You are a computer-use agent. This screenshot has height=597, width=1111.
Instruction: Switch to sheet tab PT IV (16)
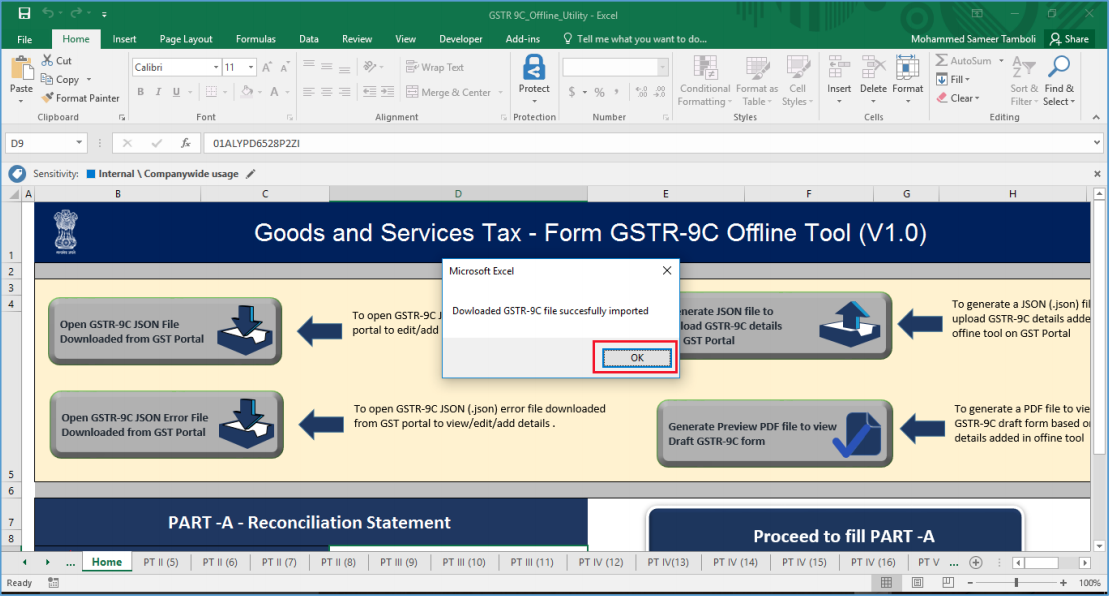(x=873, y=562)
